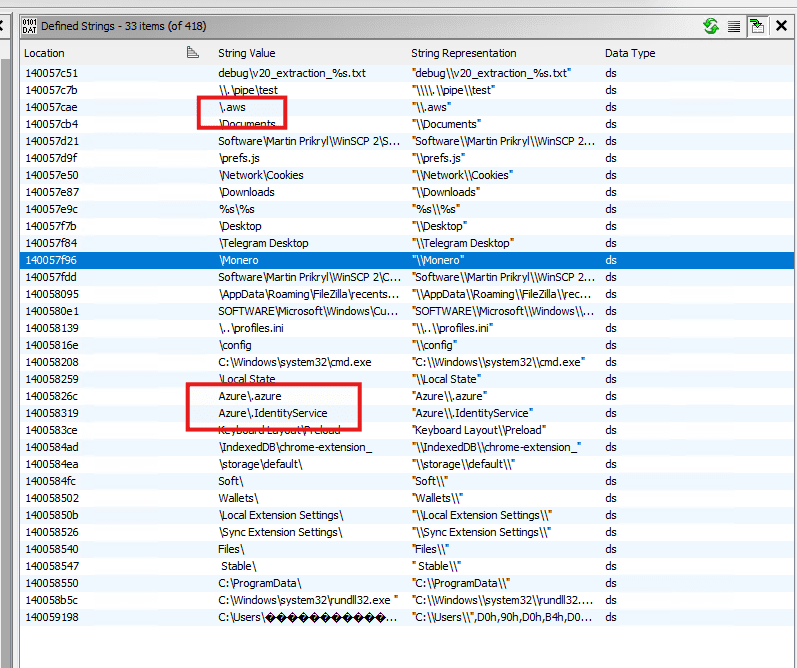Select the Stable\ string value
The image size is (797, 668).
[x=238, y=566]
